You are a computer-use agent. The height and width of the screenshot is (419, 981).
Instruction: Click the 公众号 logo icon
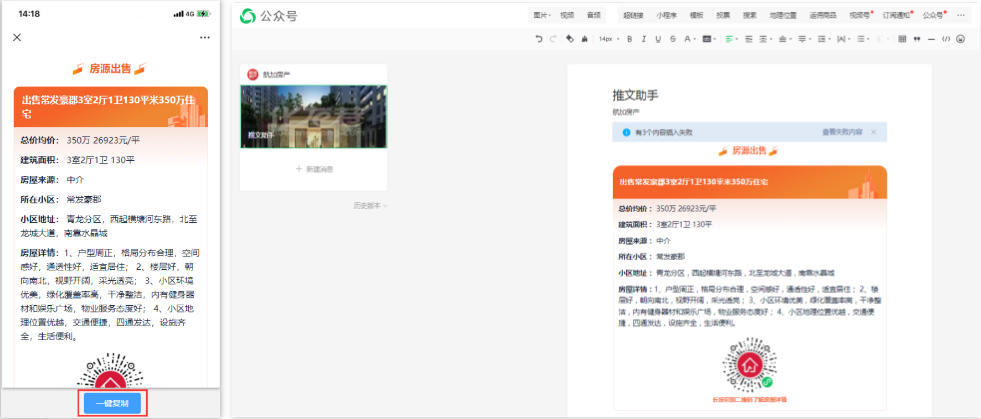click(248, 16)
